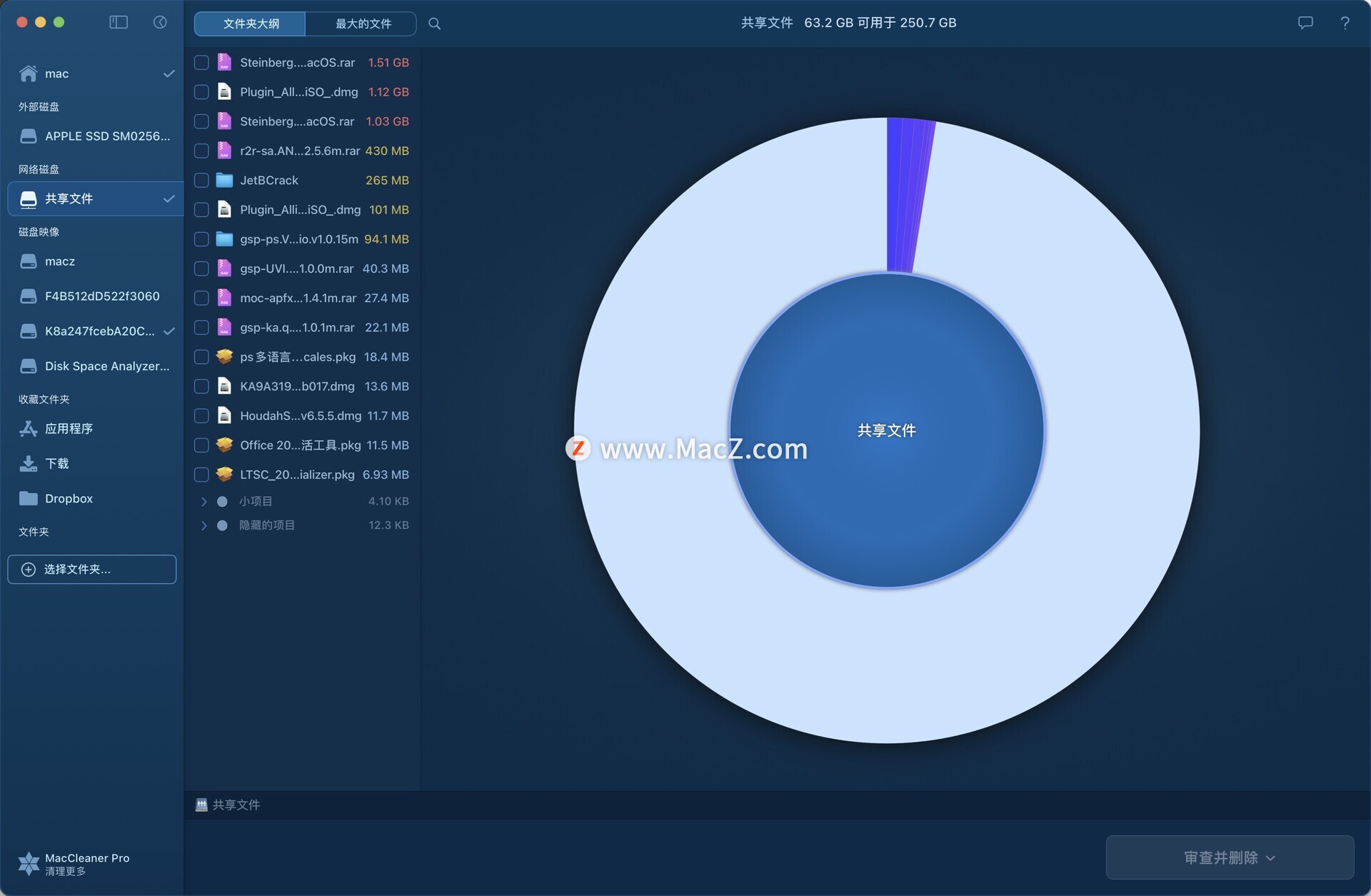Click the 430 MB size value
1371x896 pixels.
[387, 151]
